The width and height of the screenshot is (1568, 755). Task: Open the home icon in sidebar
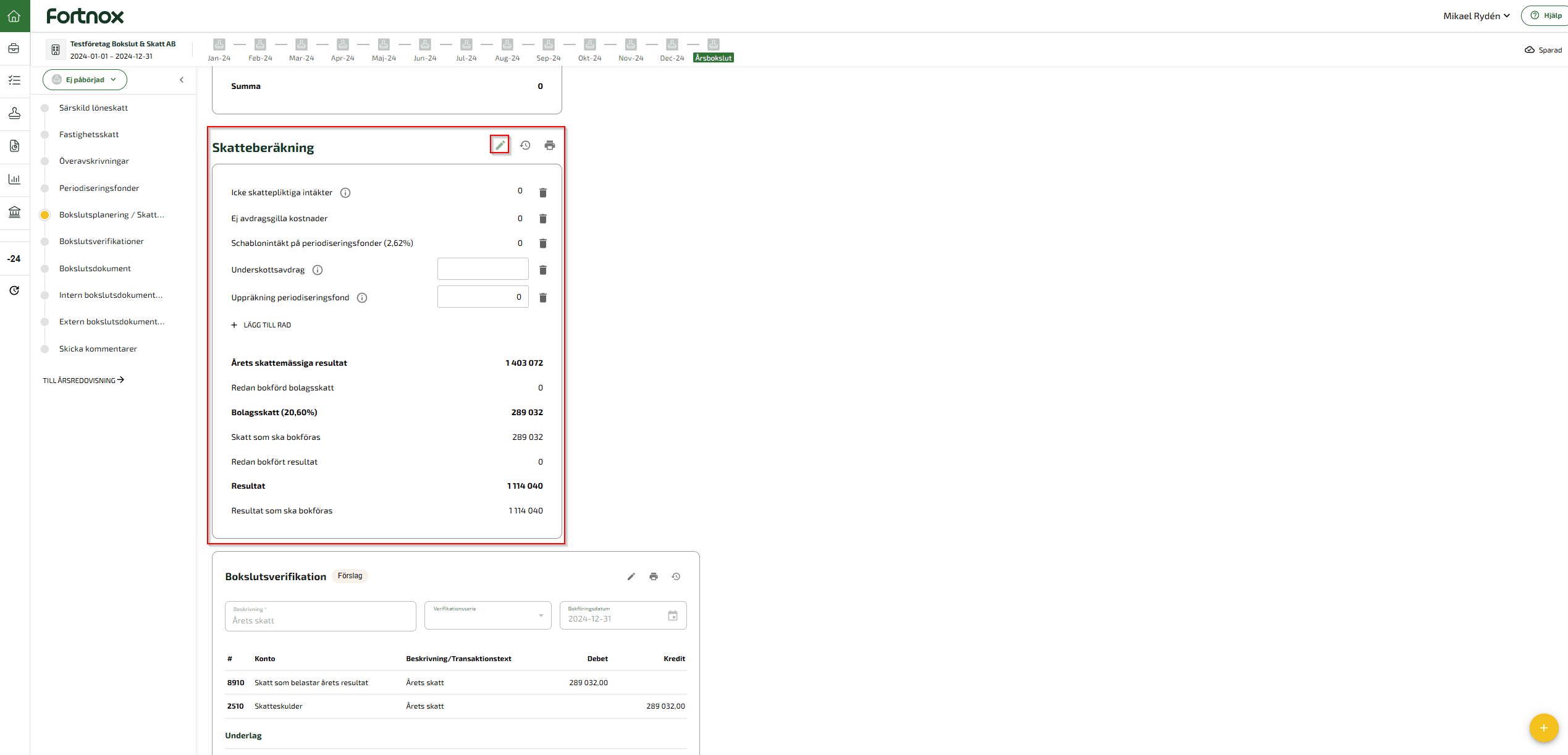(14, 16)
